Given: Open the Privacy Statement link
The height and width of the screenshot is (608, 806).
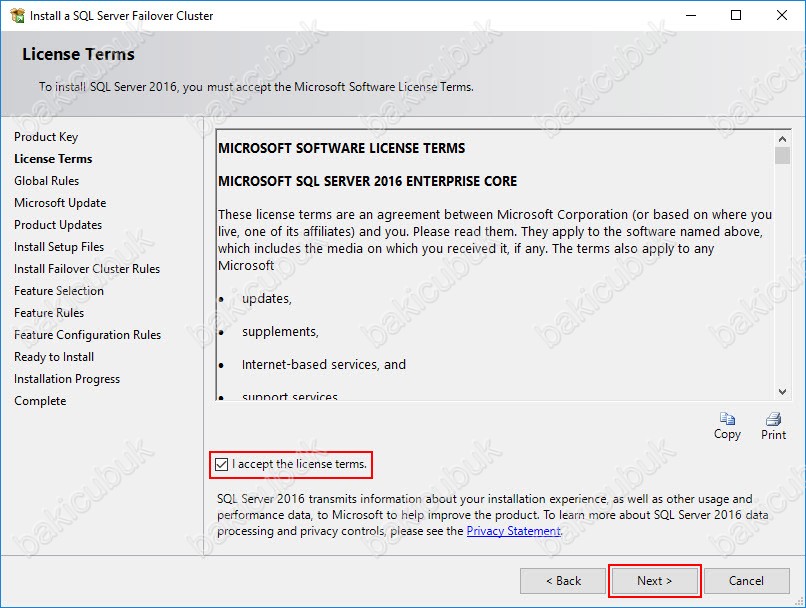Looking at the screenshot, I should pyautogui.click(x=513, y=531).
